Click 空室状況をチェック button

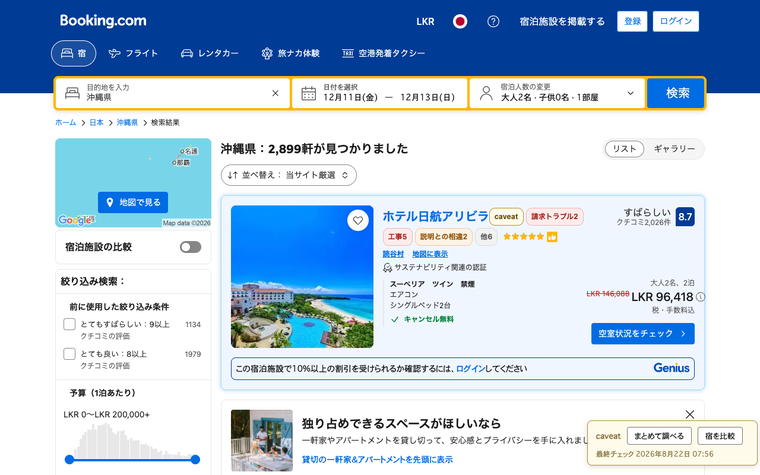pyautogui.click(x=643, y=333)
